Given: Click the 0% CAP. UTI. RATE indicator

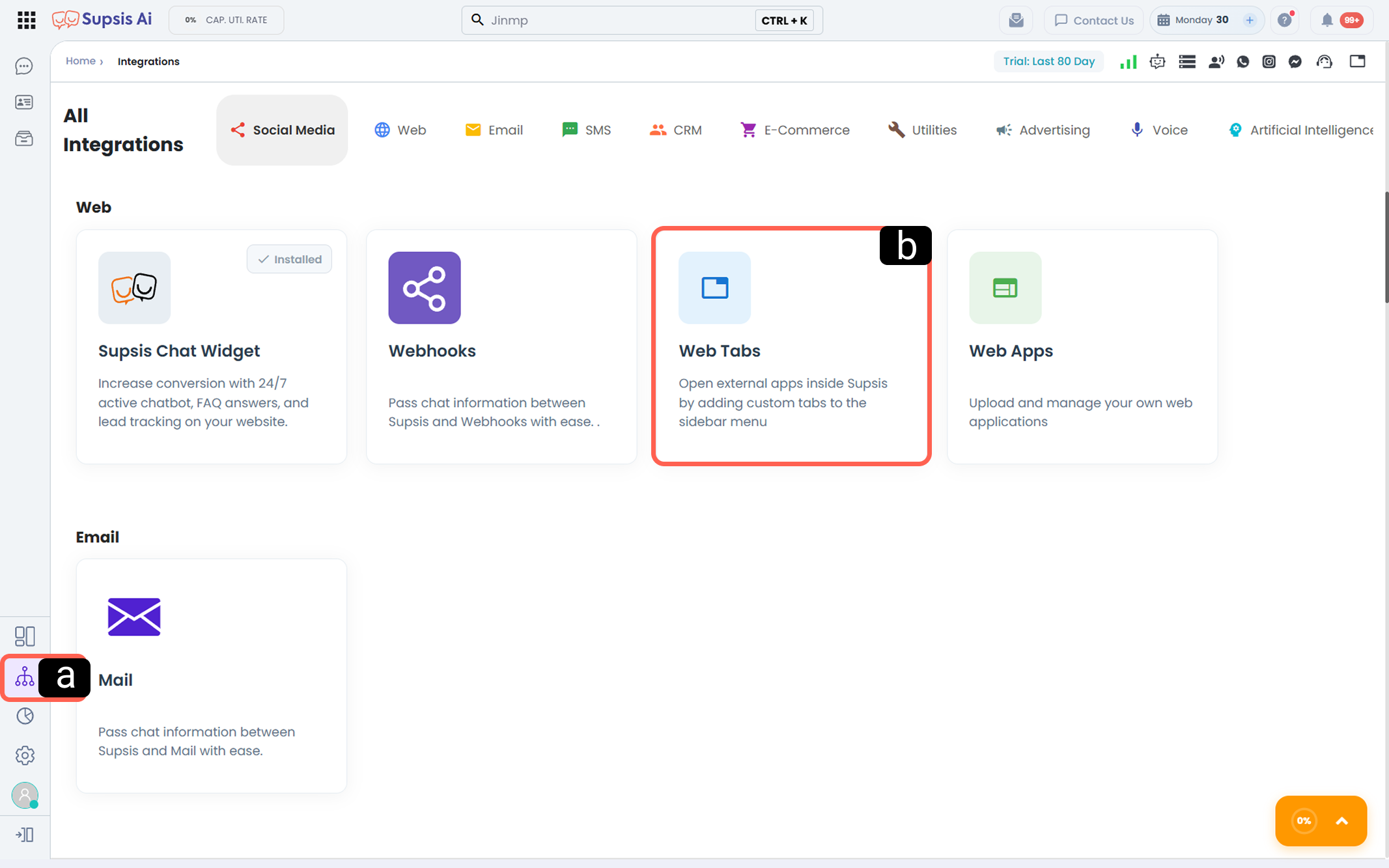Looking at the screenshot, I should pyautogui.click(x=226, y=20).
